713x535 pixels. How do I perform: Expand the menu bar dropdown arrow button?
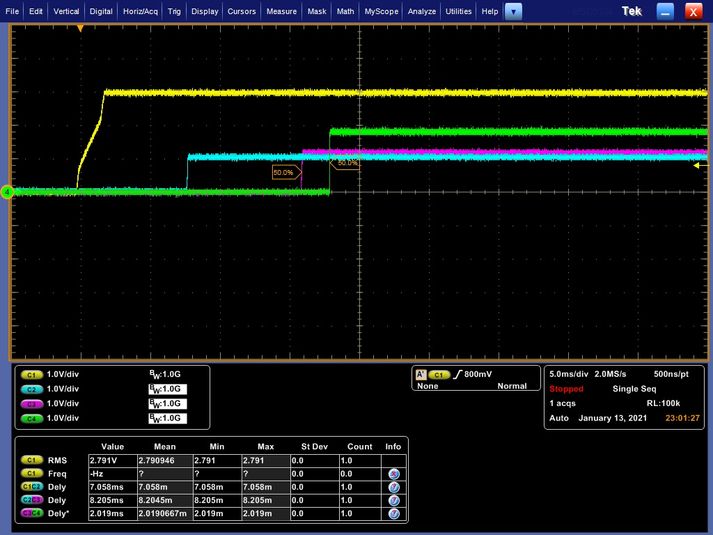(x=513, y=11)
